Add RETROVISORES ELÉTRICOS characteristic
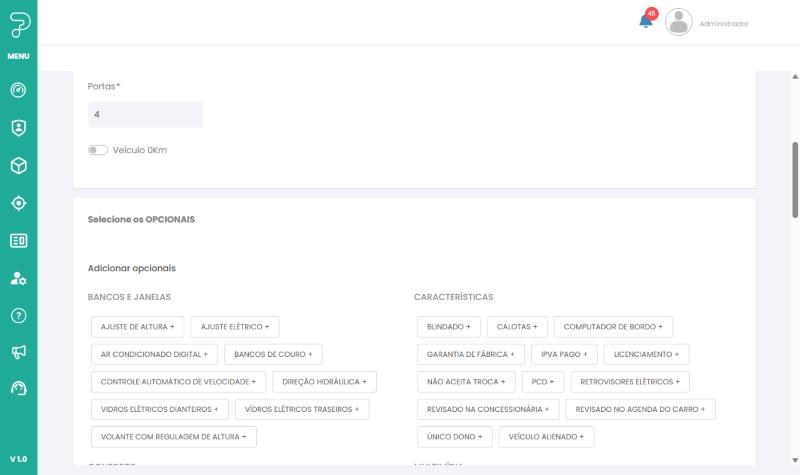Image resolution: width=800 pixels, height=475 pixels. (630, 382)
